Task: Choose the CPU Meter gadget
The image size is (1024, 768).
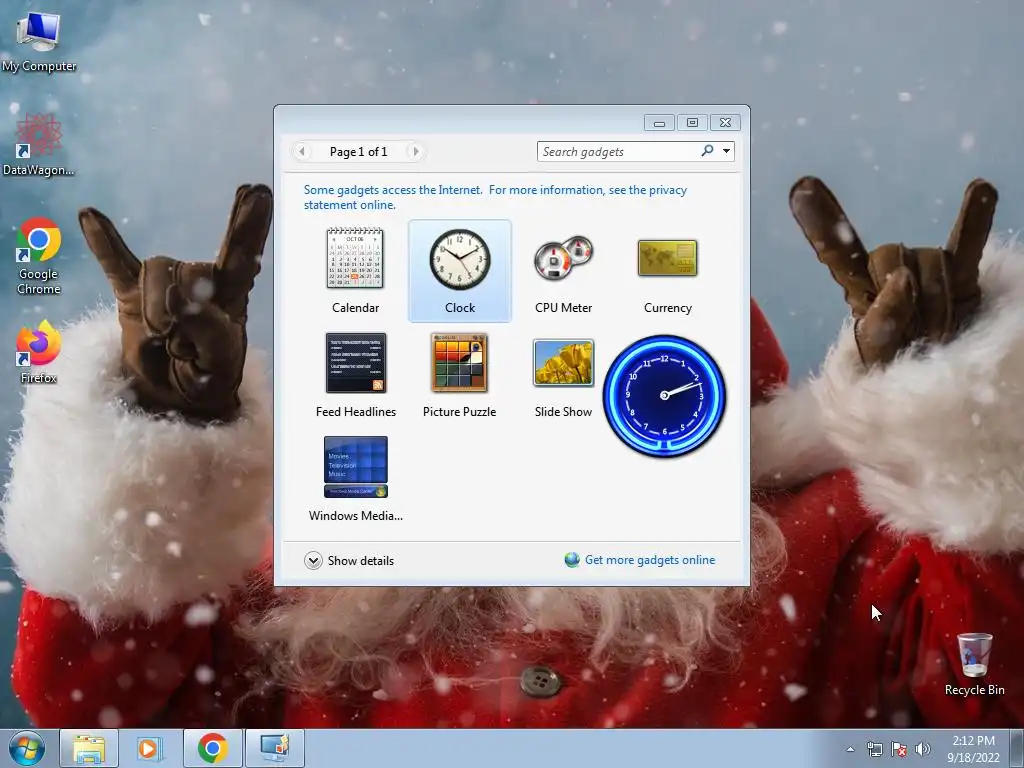Action: 563,270
